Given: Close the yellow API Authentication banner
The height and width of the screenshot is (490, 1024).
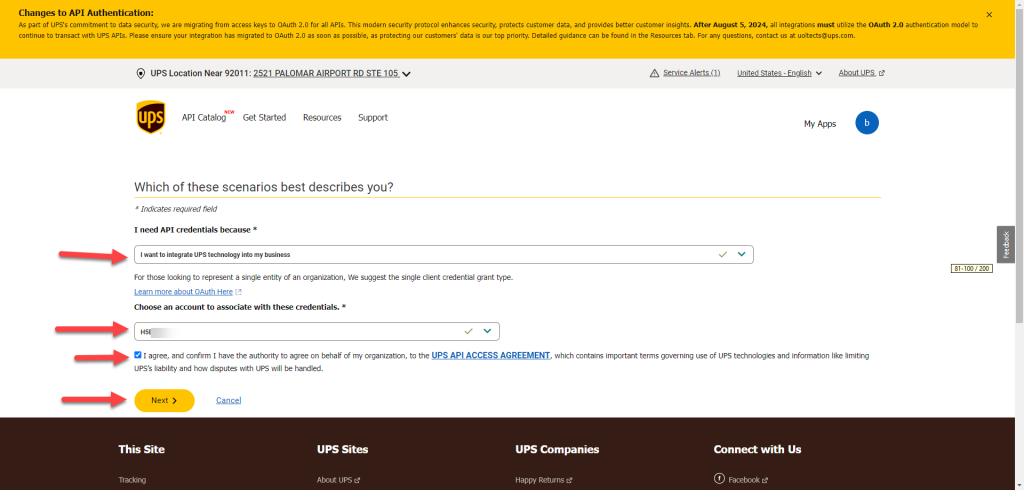Looking at the screenshot, I should 989,14.
